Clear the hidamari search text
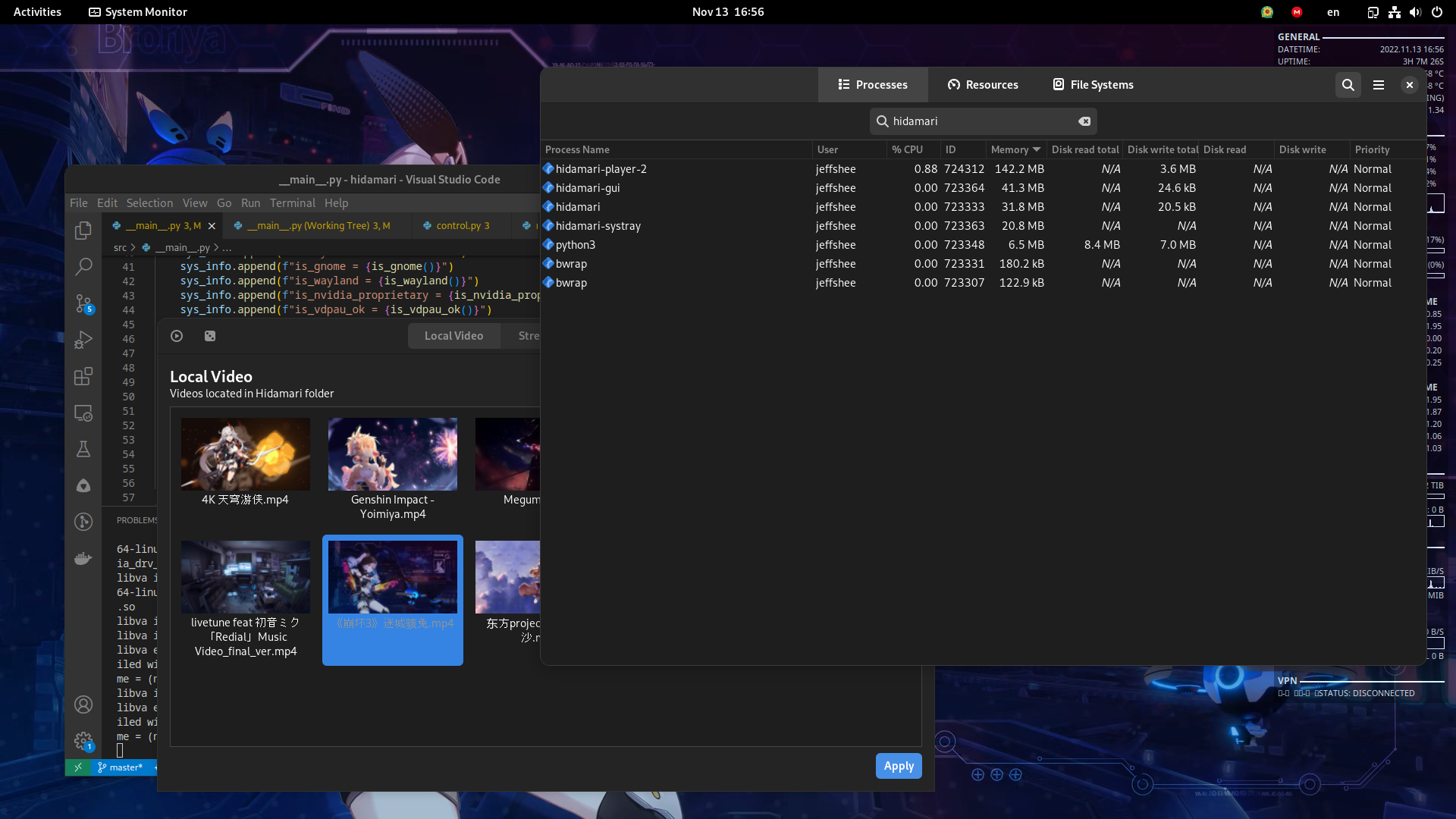Screen dimensions: 1456x819 pyautogui.click(x=1084, y=121)
